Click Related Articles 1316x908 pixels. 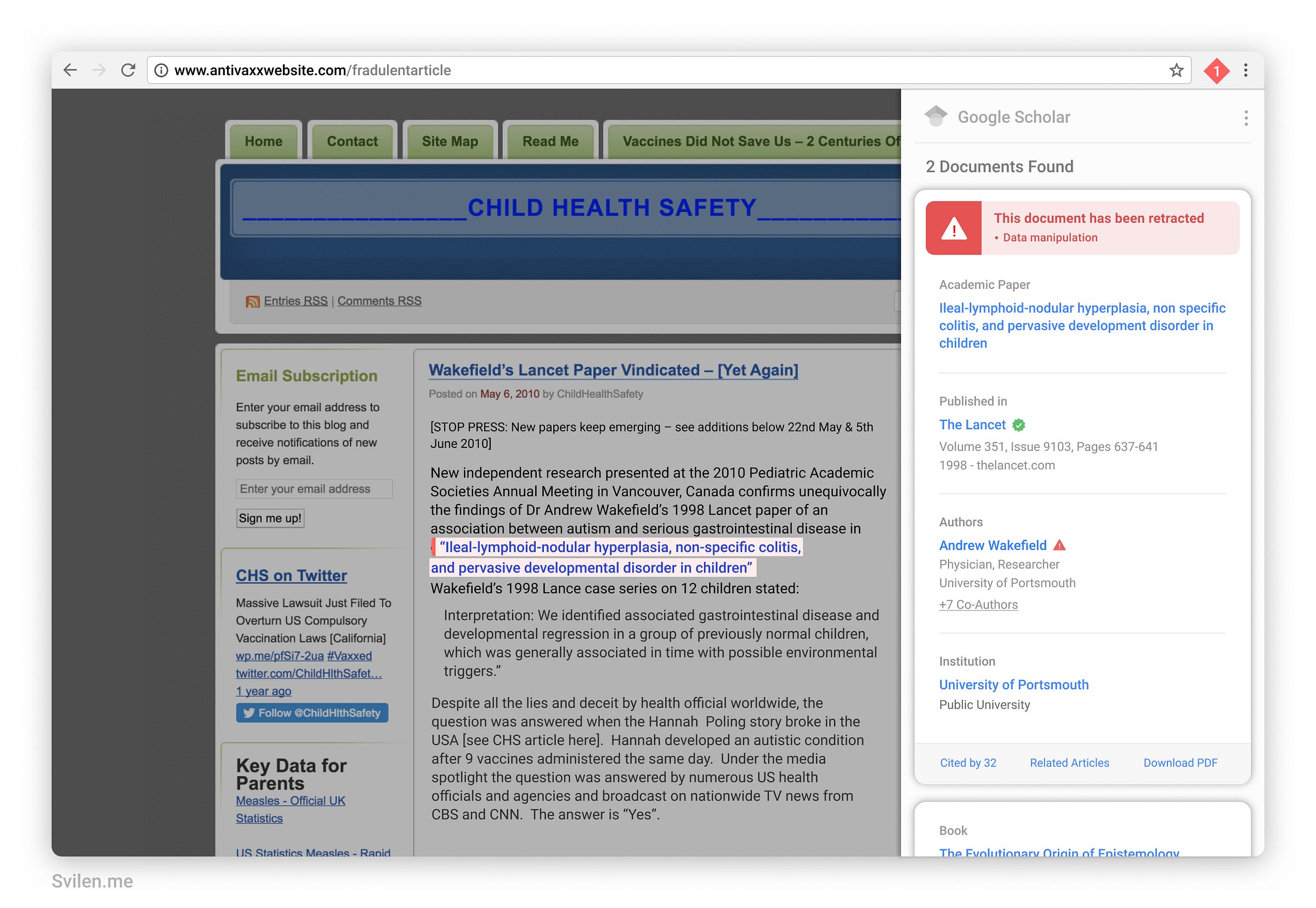[1070, 763]
